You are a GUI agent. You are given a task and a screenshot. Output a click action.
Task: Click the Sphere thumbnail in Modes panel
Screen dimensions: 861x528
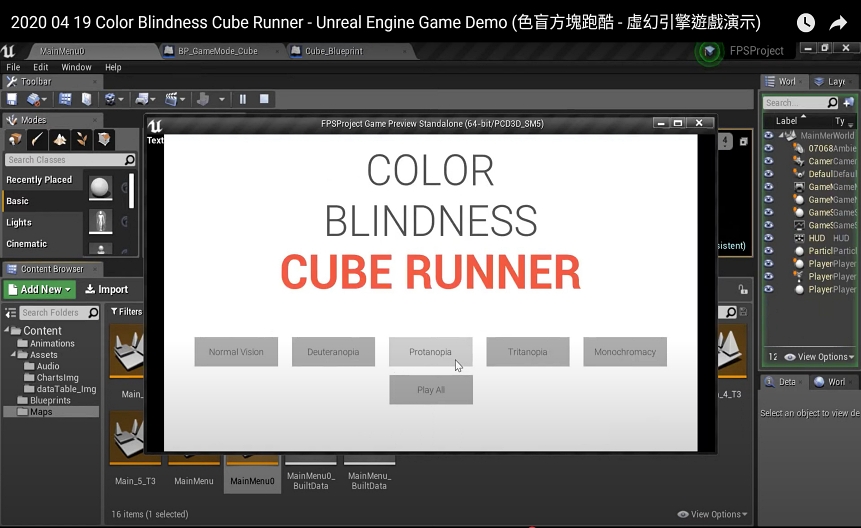[x=100, y=188]
